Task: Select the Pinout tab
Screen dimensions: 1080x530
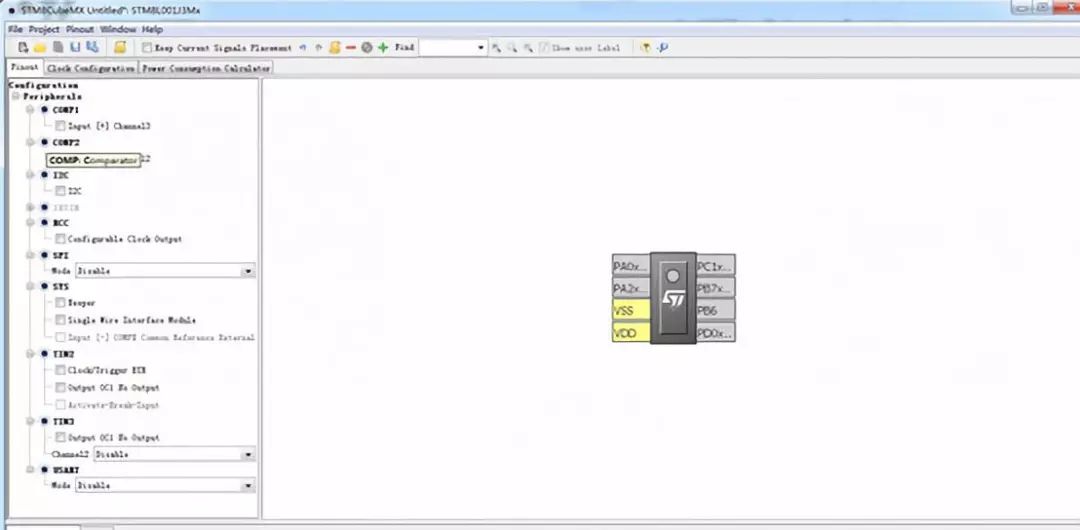Action: click(25, 68)
